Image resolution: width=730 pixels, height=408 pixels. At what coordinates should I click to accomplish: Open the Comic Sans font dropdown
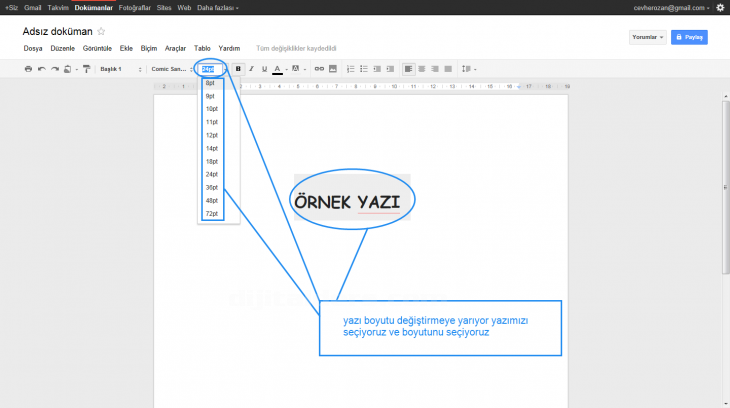coord(171,69)
